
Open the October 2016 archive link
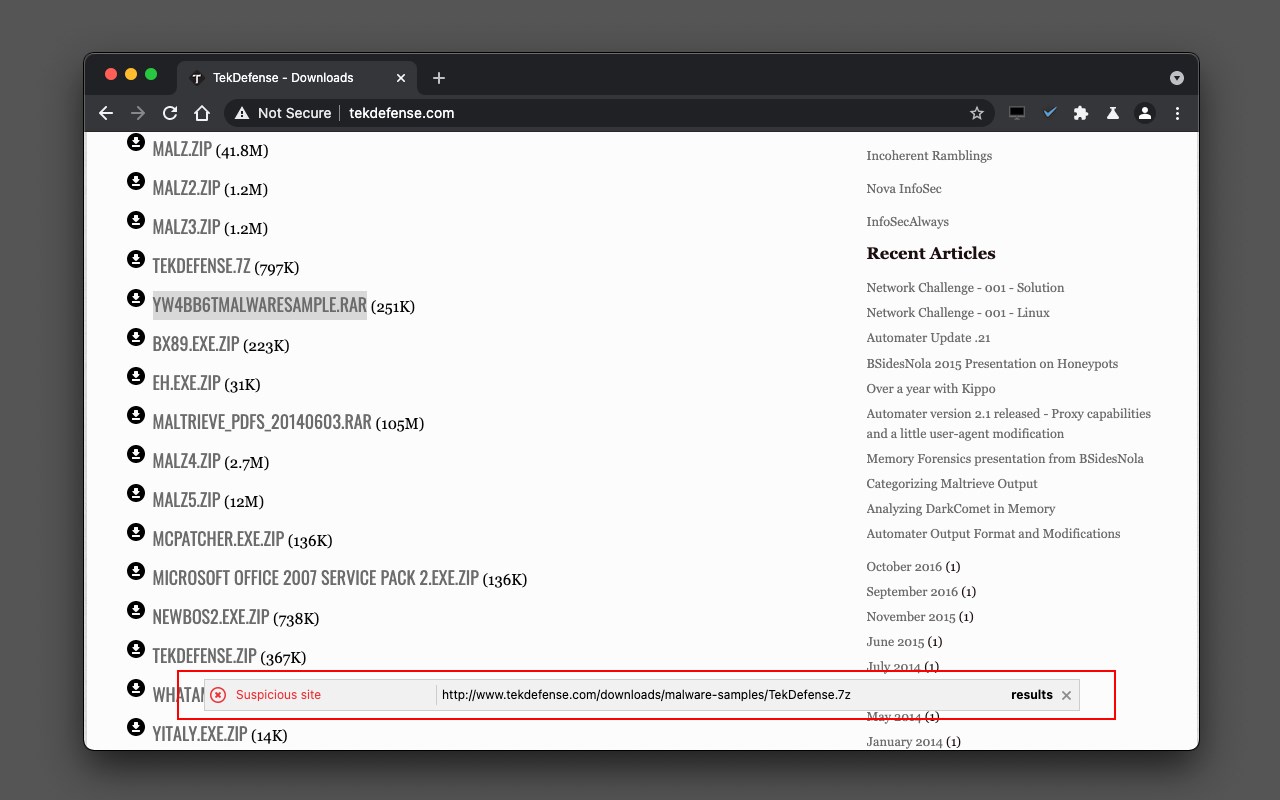pyautogui.click(x=903, y=567)
